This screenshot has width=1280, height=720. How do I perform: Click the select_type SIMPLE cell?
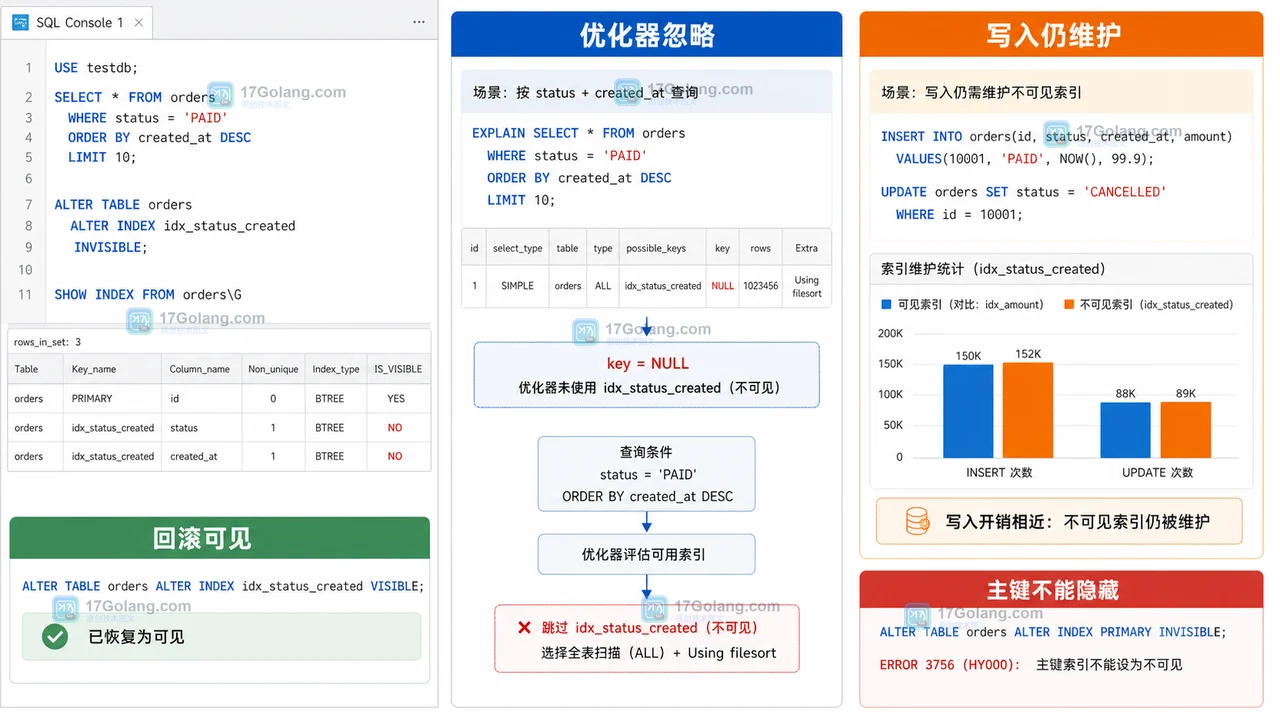tap(517, 286)
